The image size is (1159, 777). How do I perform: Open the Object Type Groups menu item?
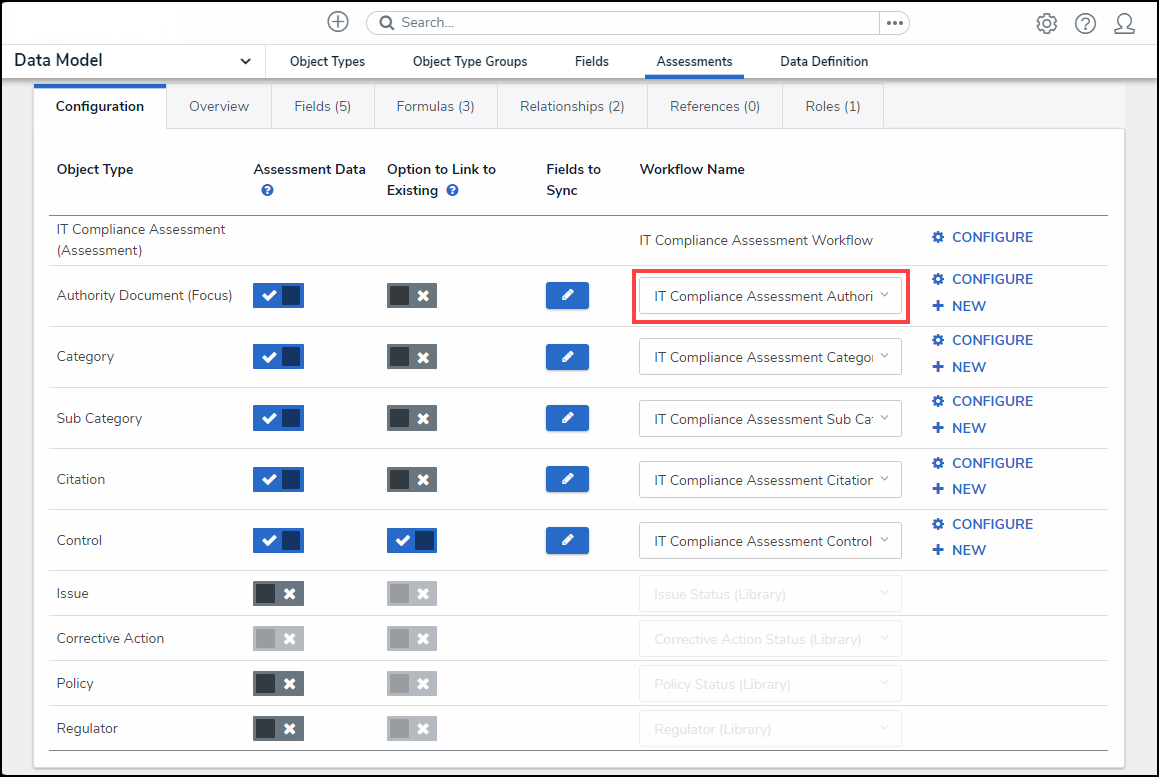[x=470, y=61]
